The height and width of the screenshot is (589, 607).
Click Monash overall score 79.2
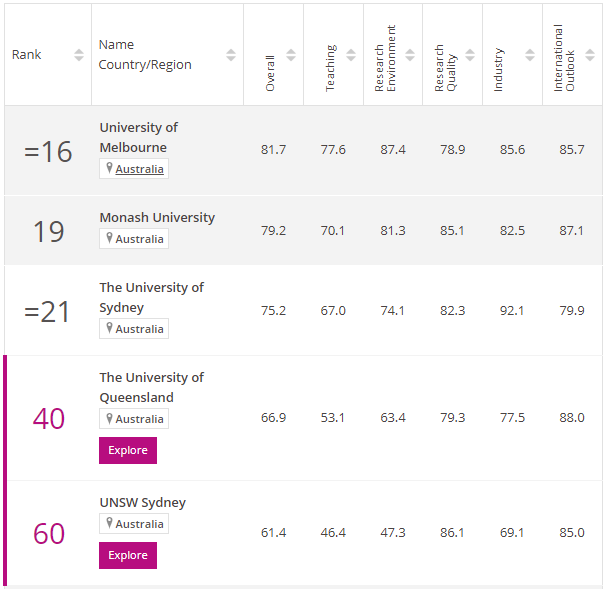click(273, 231)
